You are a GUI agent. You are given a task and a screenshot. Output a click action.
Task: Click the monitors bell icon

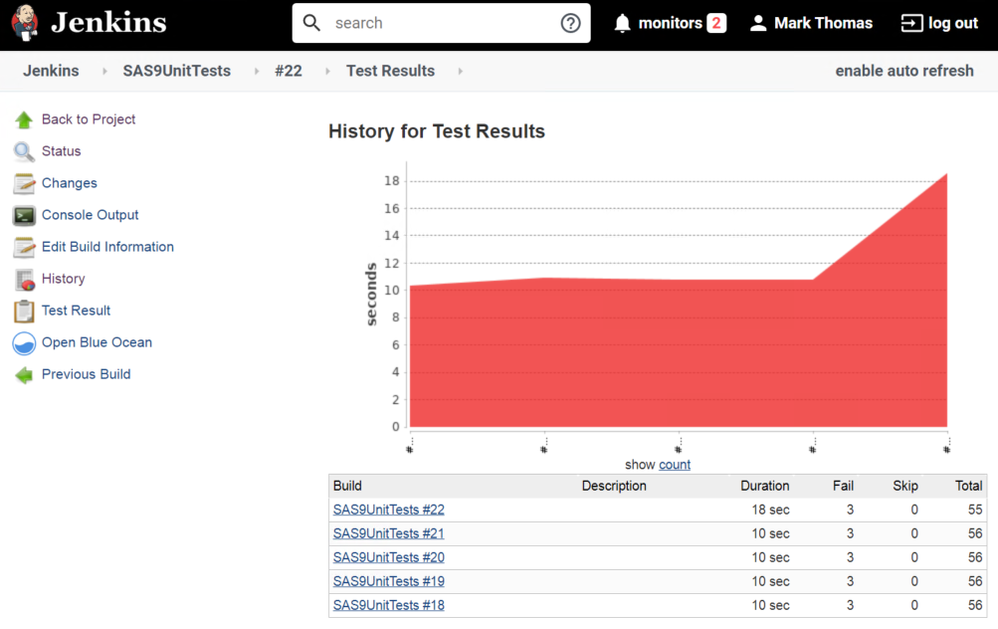click(x=622, y=24)
